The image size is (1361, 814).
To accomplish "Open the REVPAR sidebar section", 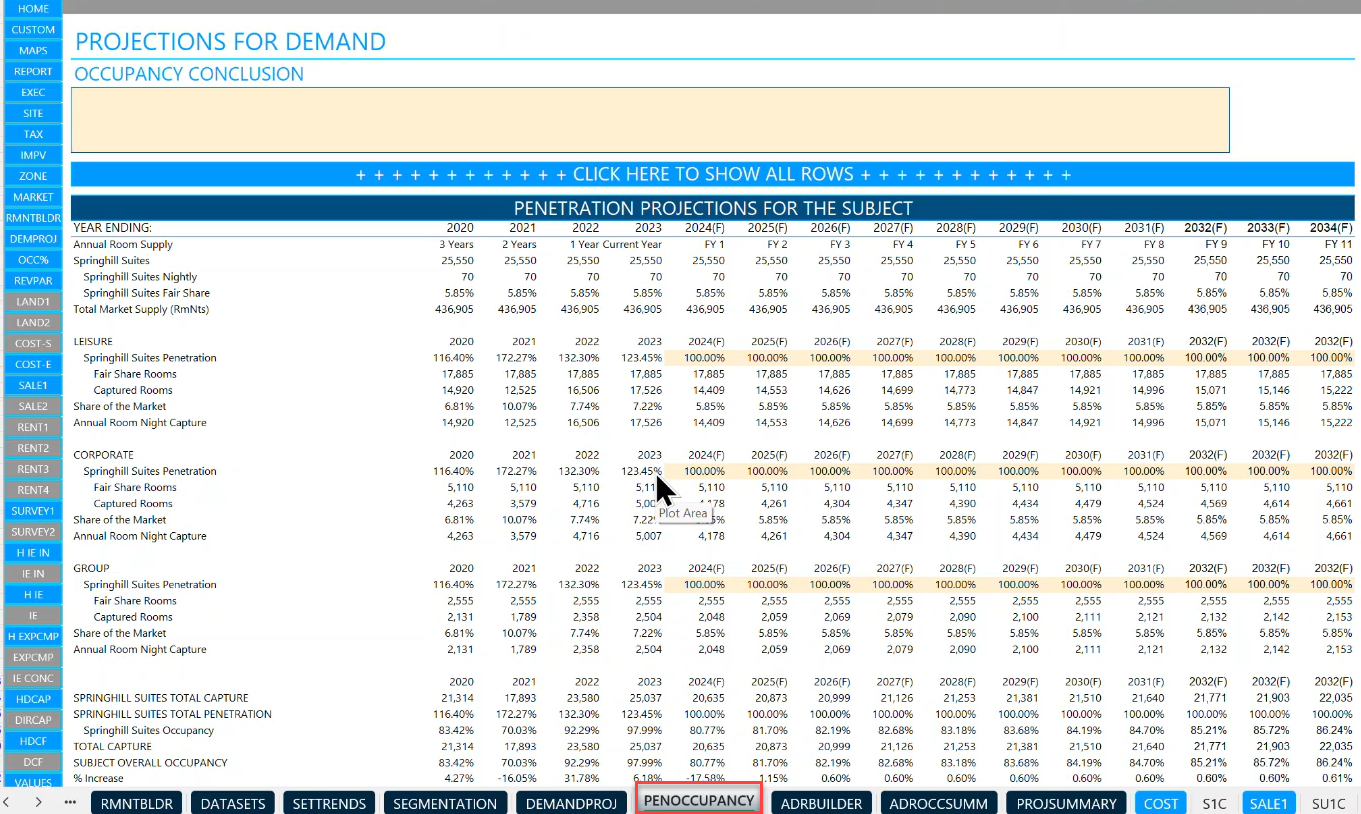I will (33, 281).
